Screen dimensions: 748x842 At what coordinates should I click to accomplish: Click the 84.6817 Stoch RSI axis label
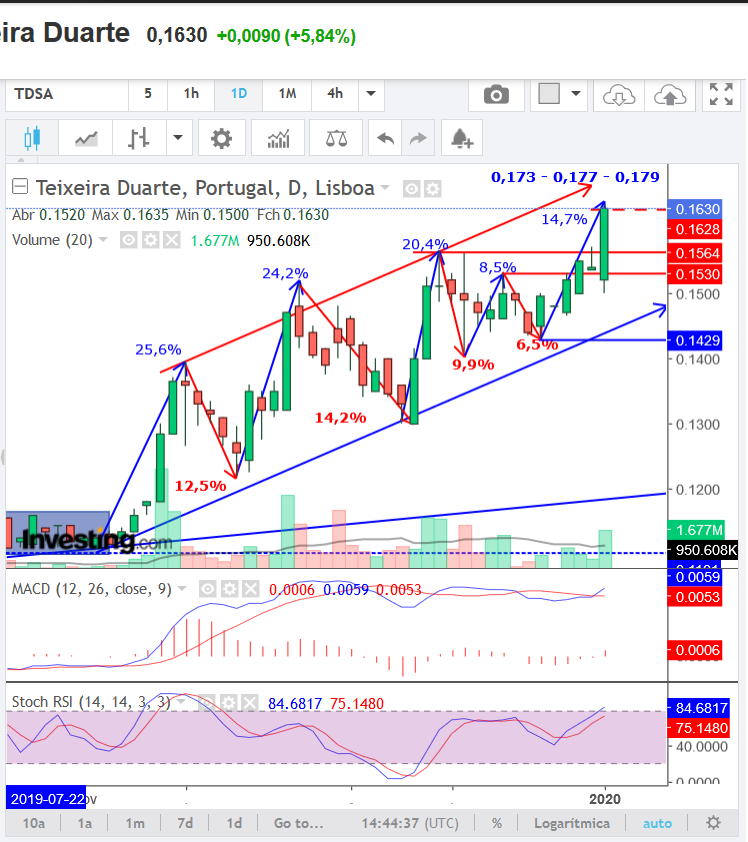pos(699,708)
